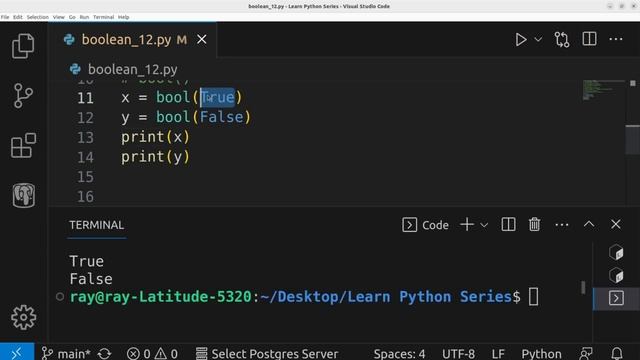Click line number 12 in the gutter
The width and height of the screenshot is (640, 360).
tap(85, 118)
